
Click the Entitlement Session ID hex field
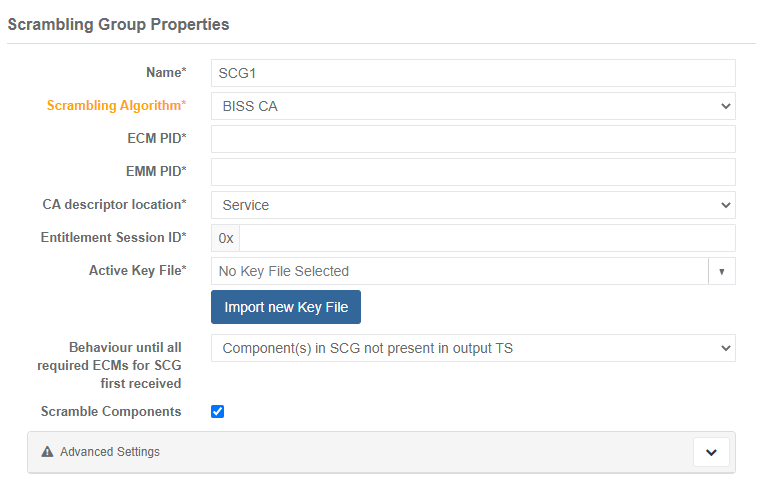pyautogui.click(x=487, y=238)
